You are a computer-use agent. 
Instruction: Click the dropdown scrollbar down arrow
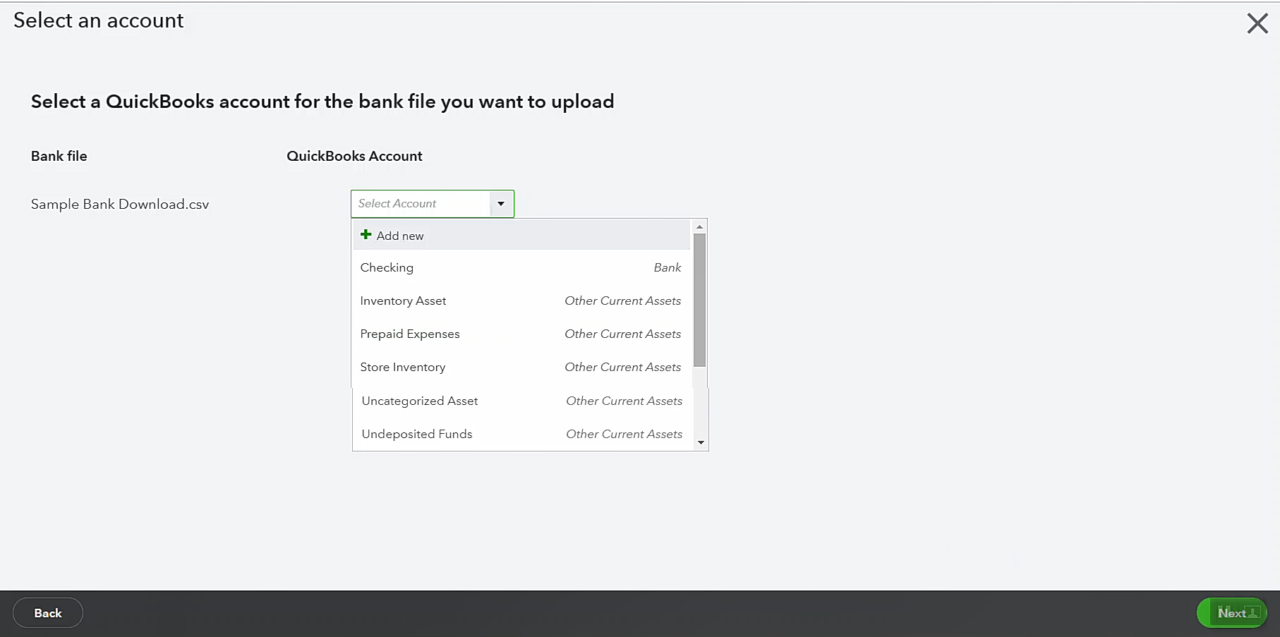pos(699,442)
